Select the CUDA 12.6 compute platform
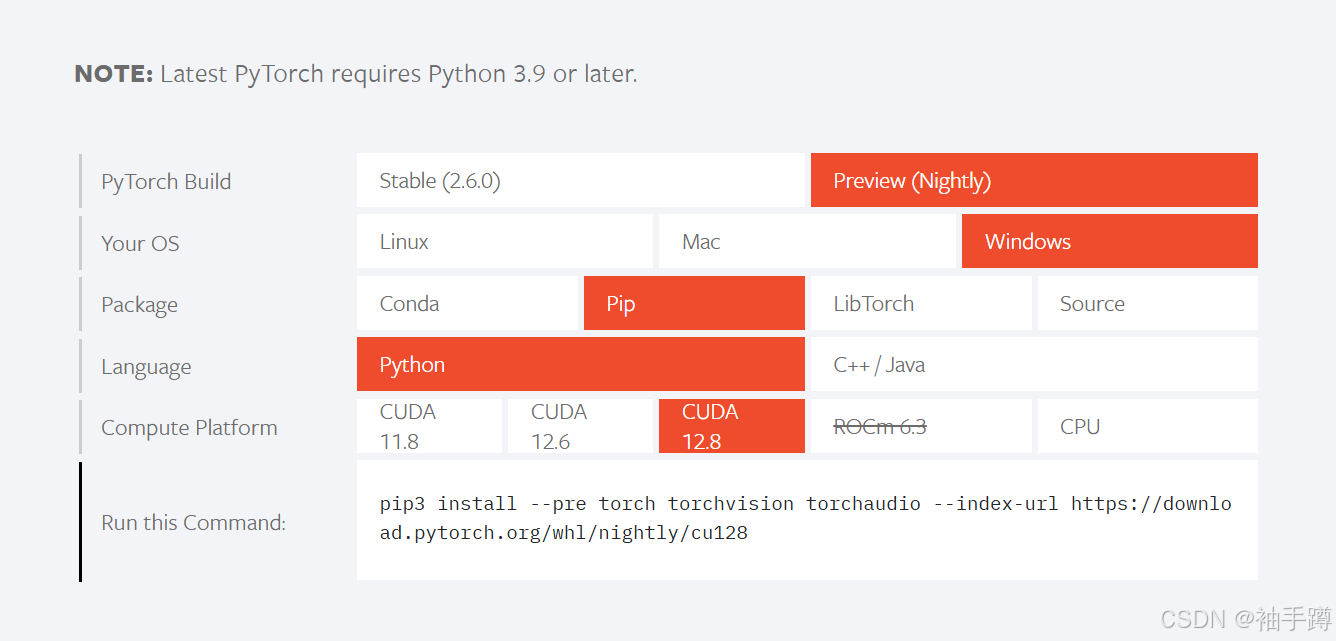Image resolution: width=1336 pixels, height=641 pixels. pos(580,427)
